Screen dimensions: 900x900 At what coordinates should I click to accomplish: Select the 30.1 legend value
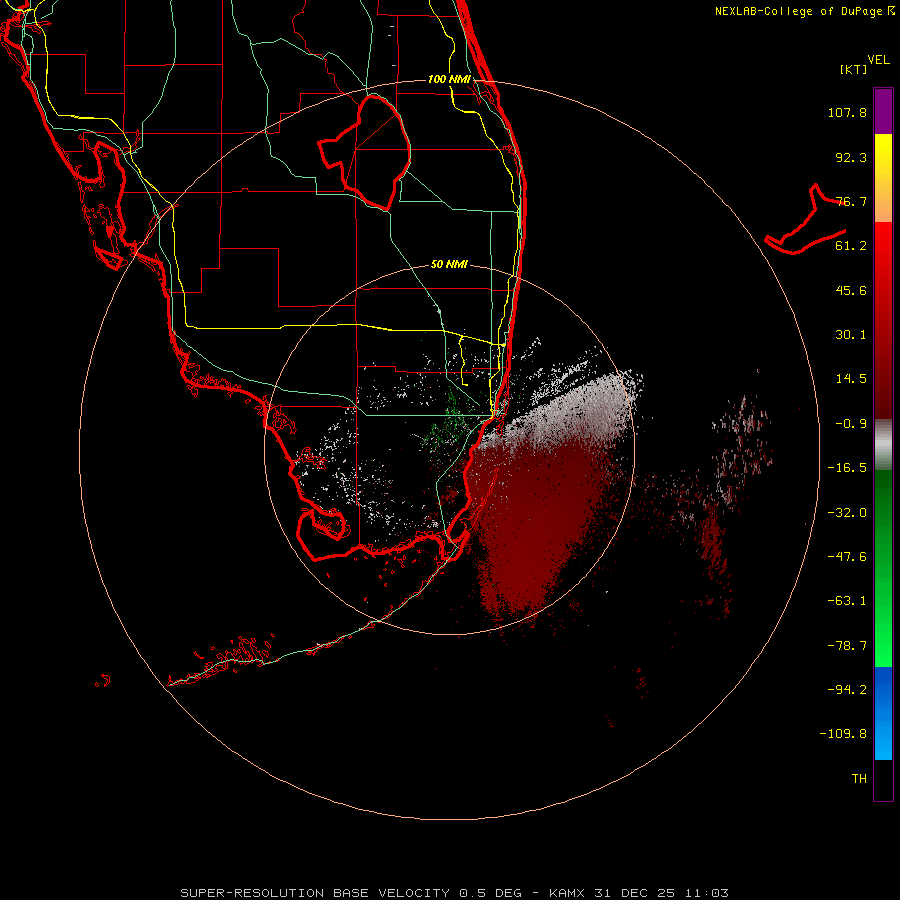[x=851, y=335]
